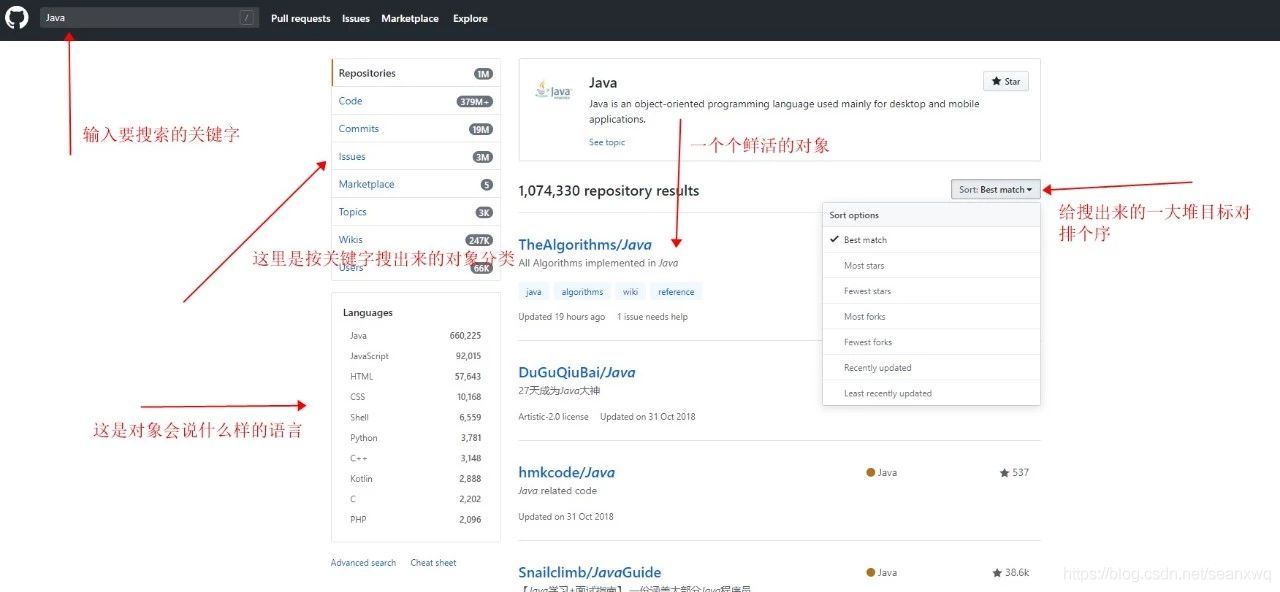Viewport: 1280px width, 592px height.
Task: Click the 38.6k stars count for JavaGuide
Action: (x=1011, y=573)
